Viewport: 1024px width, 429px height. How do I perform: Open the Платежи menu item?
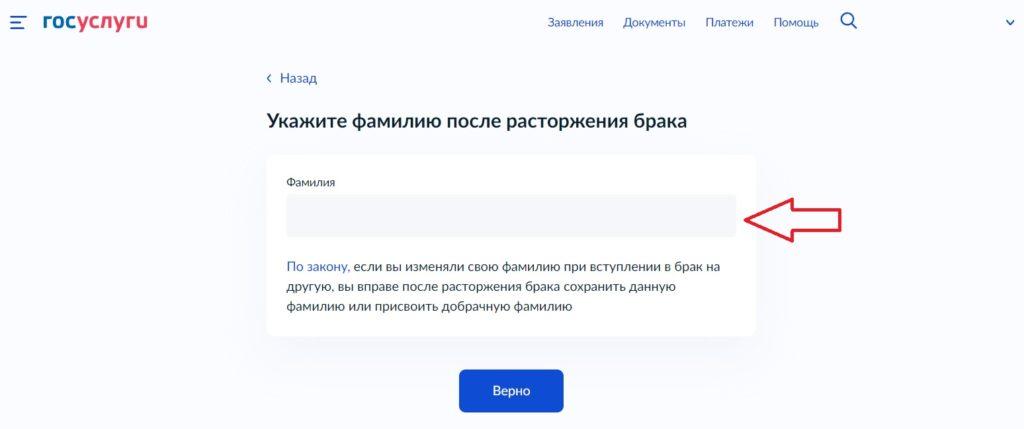click(x=729, y=23)
